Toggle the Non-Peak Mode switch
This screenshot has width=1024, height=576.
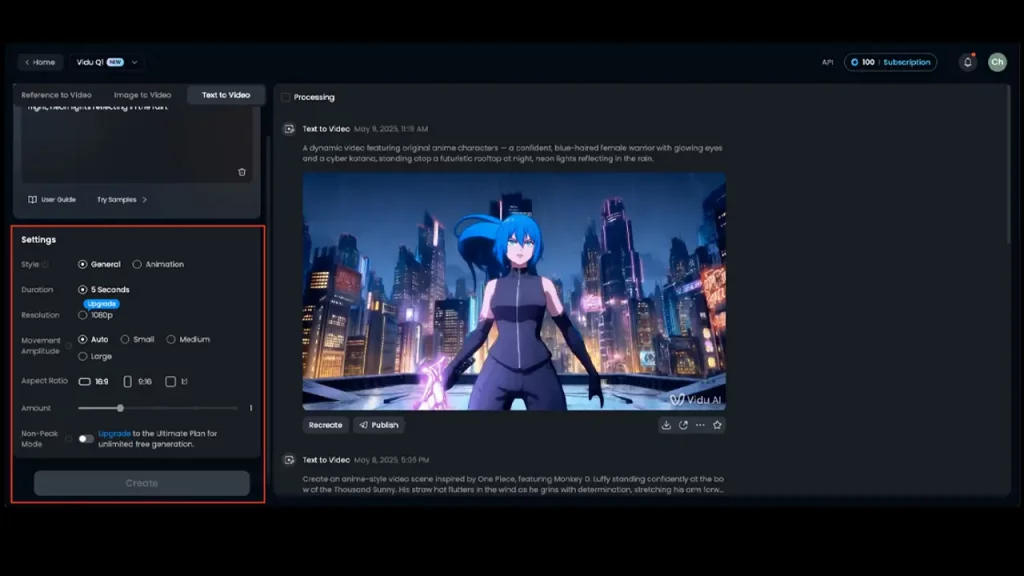(86, 439)
